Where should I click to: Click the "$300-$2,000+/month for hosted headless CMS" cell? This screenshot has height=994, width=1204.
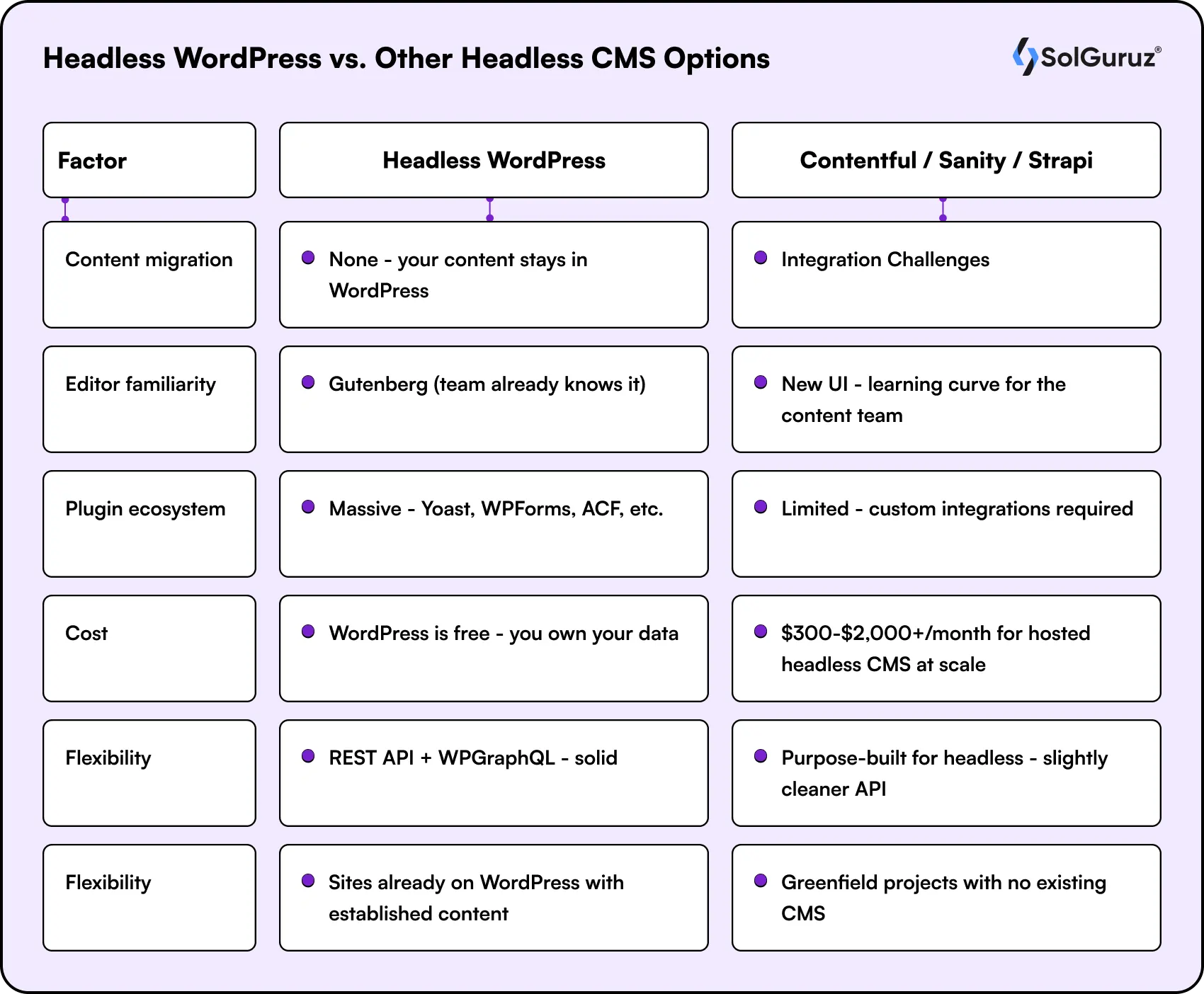click(945, 649)
